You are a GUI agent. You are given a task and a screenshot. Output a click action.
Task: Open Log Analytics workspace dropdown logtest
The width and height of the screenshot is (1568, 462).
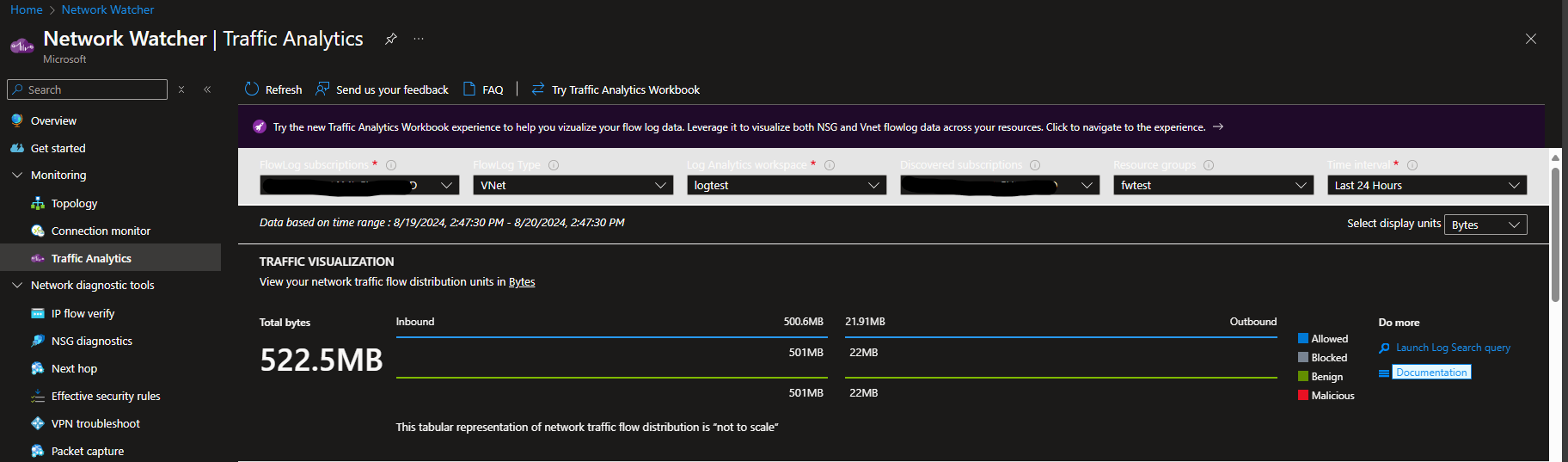(x=786, y=185)
